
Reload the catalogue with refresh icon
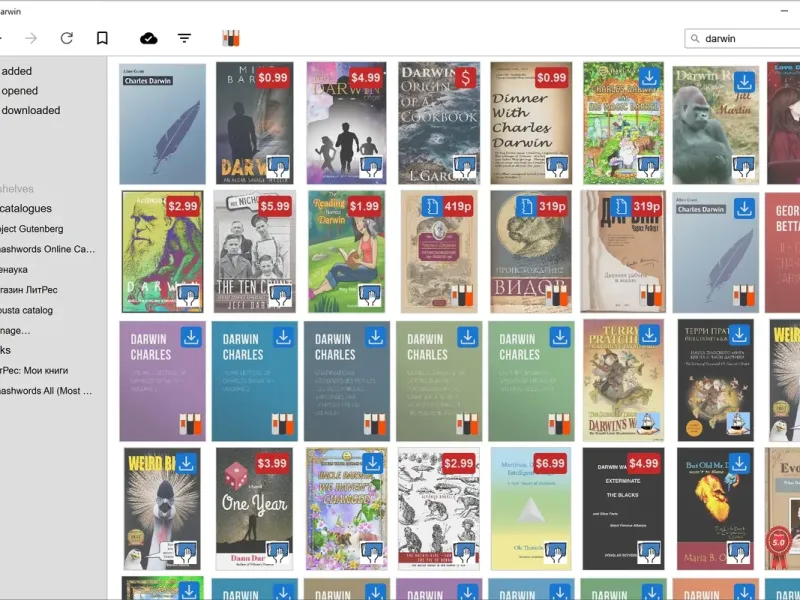67,38
